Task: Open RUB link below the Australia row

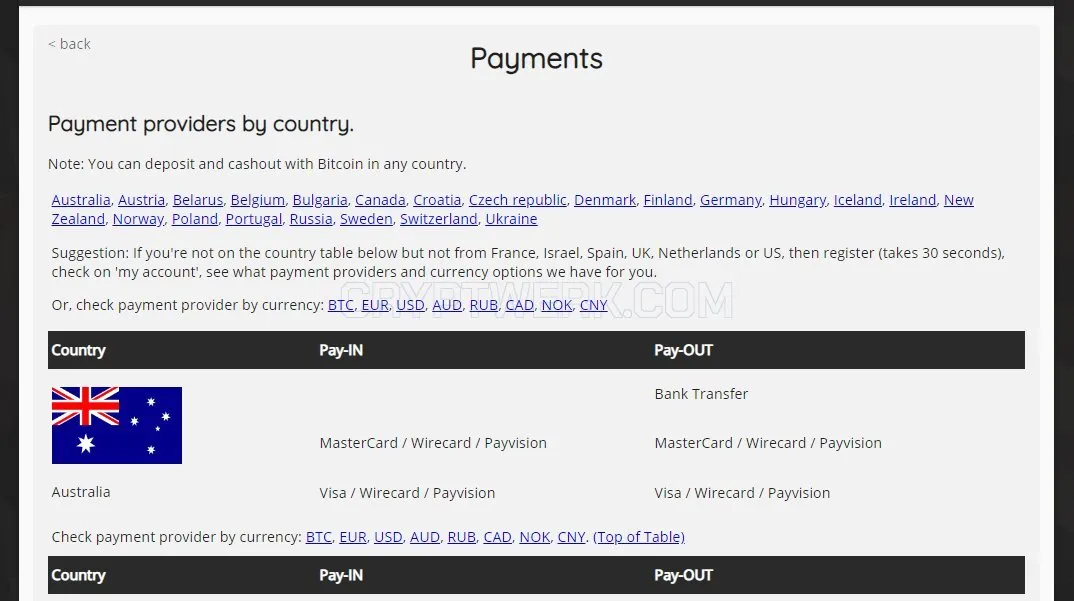Action: pyautogui.click(x=462, y=537)
